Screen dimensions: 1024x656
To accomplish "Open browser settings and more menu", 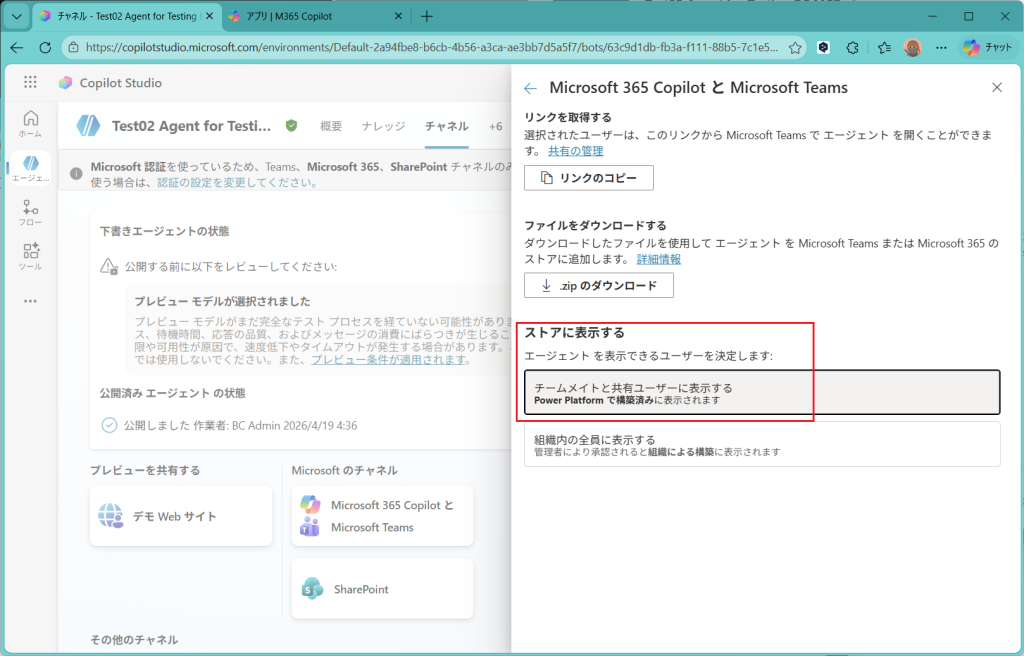I will (941, 47).
